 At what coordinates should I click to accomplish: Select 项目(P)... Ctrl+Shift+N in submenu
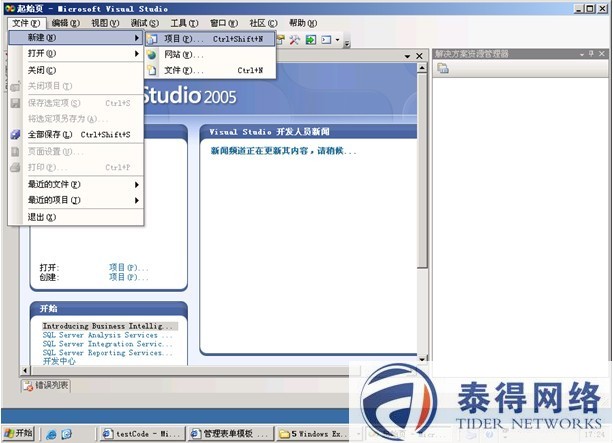[210, 39]
